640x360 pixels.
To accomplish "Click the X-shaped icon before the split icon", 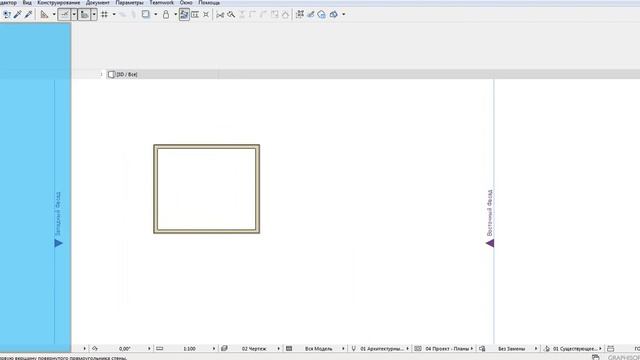I will (x=206, y=15).
